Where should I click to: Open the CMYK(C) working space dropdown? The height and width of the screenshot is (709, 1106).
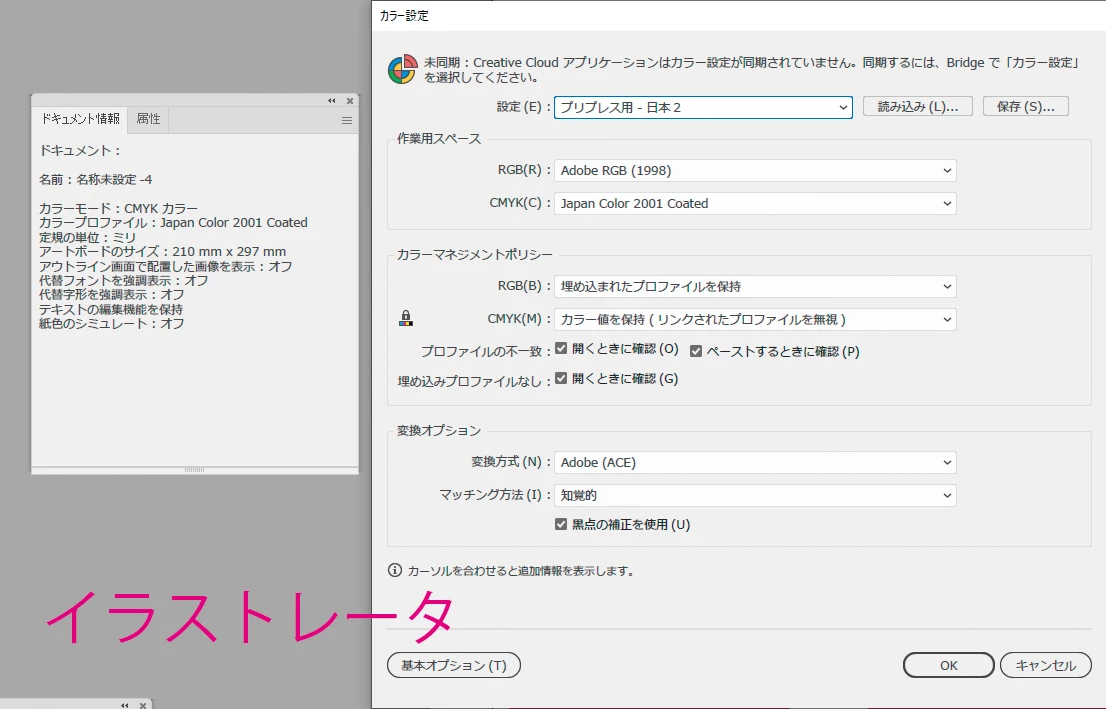pyautogui.click(x=755, y=203)
